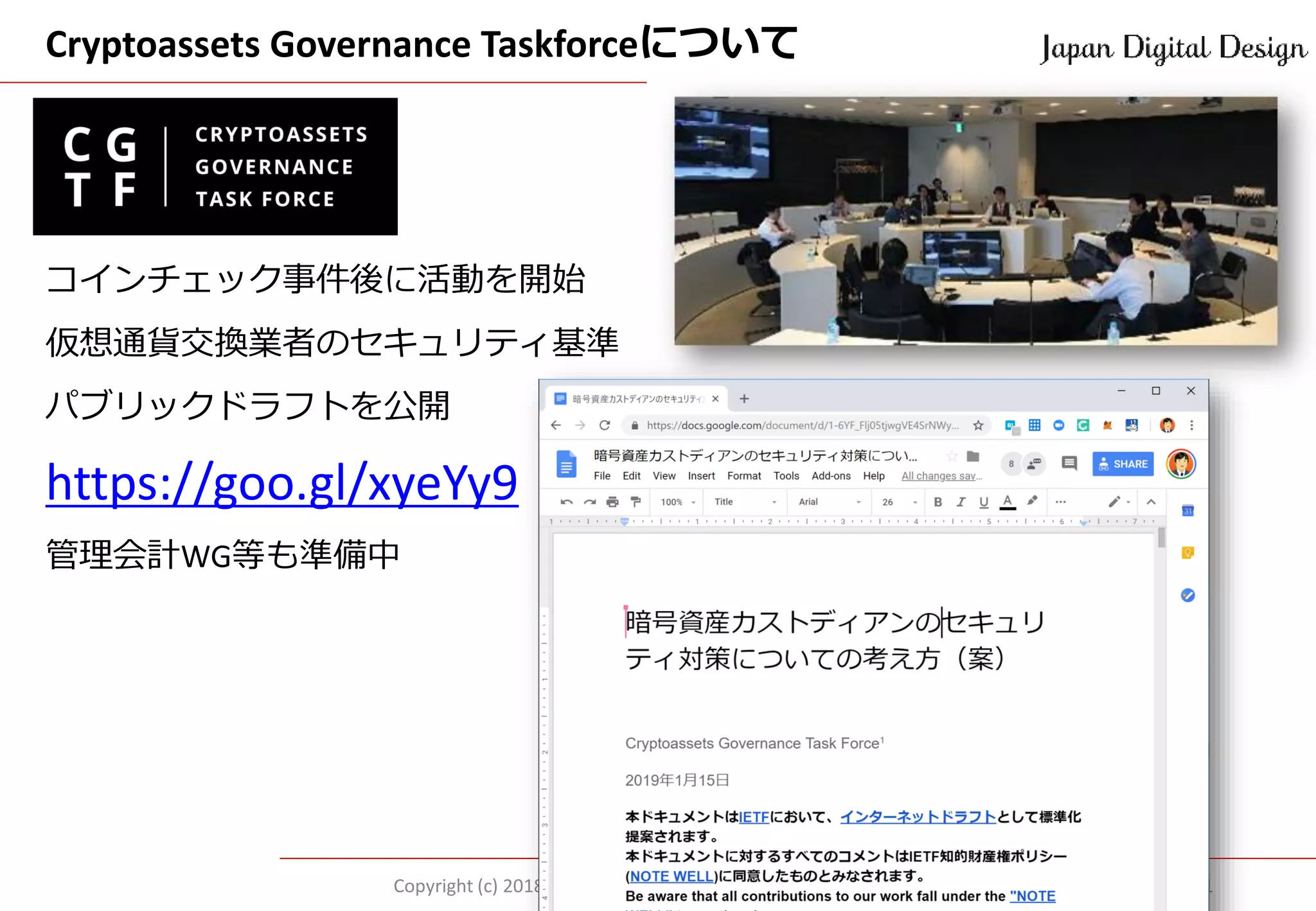Click the All changes saved link
The image size is (1316, 911).
click(x=941, y=476)
